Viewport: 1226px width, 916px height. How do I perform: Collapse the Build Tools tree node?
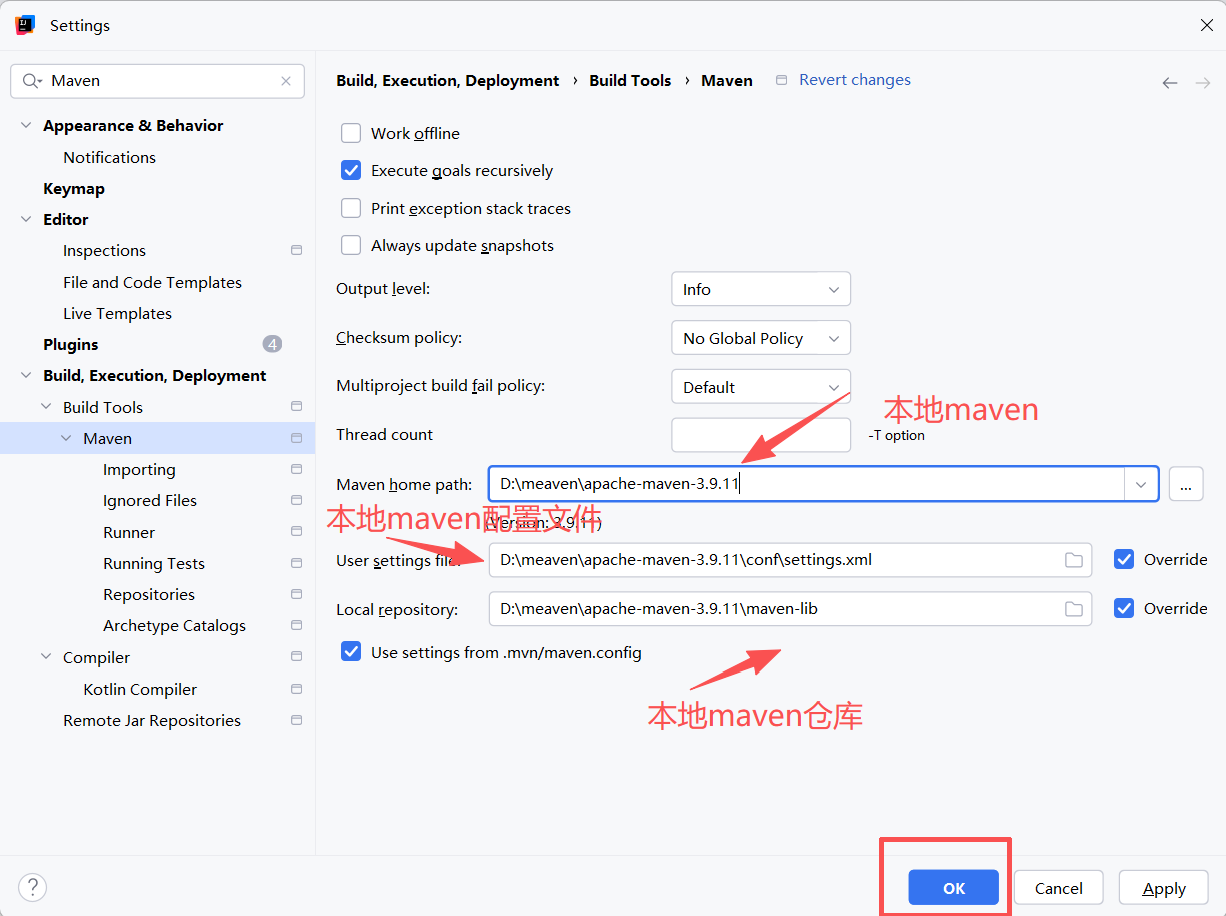[46, 407]
